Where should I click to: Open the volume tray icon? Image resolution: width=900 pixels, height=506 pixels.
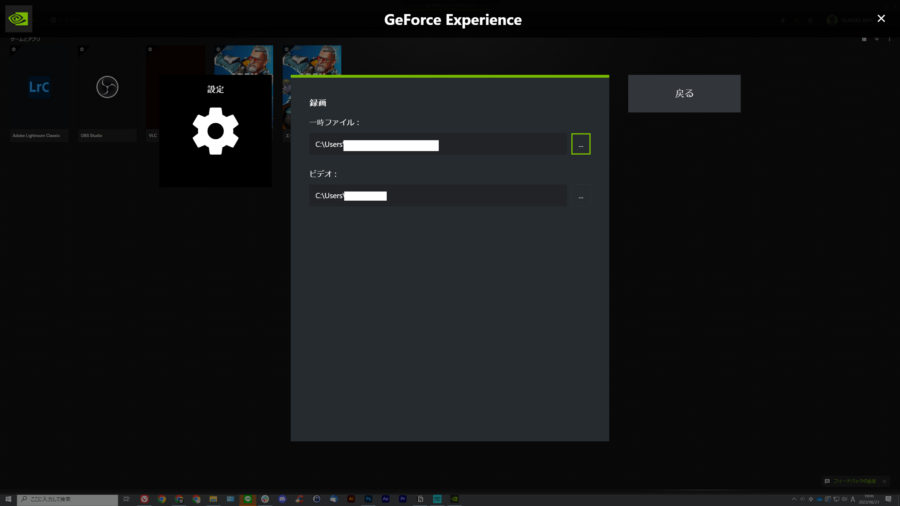844,499
